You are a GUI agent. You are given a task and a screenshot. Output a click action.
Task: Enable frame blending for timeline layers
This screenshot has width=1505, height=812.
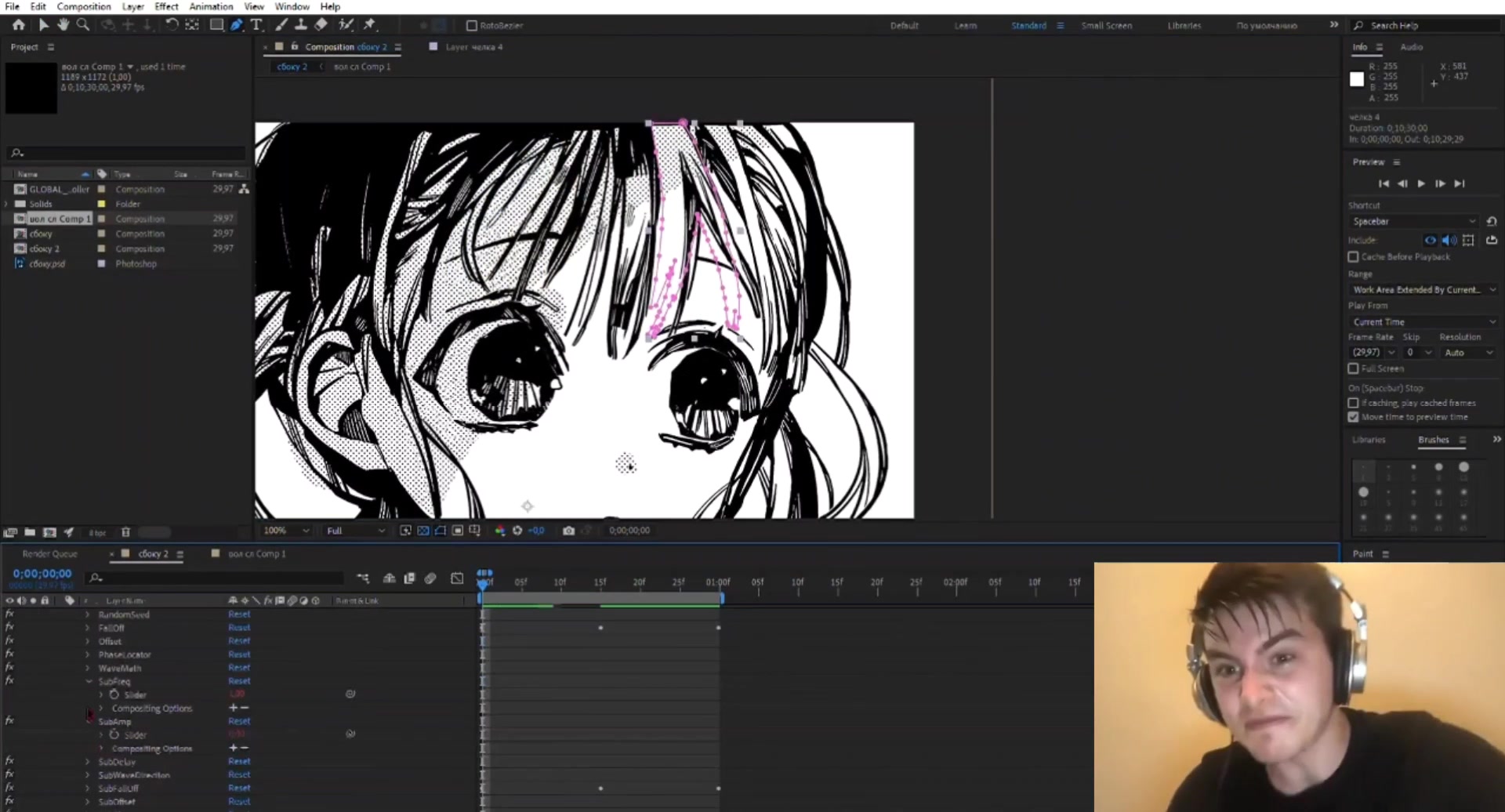click(409, 578)
